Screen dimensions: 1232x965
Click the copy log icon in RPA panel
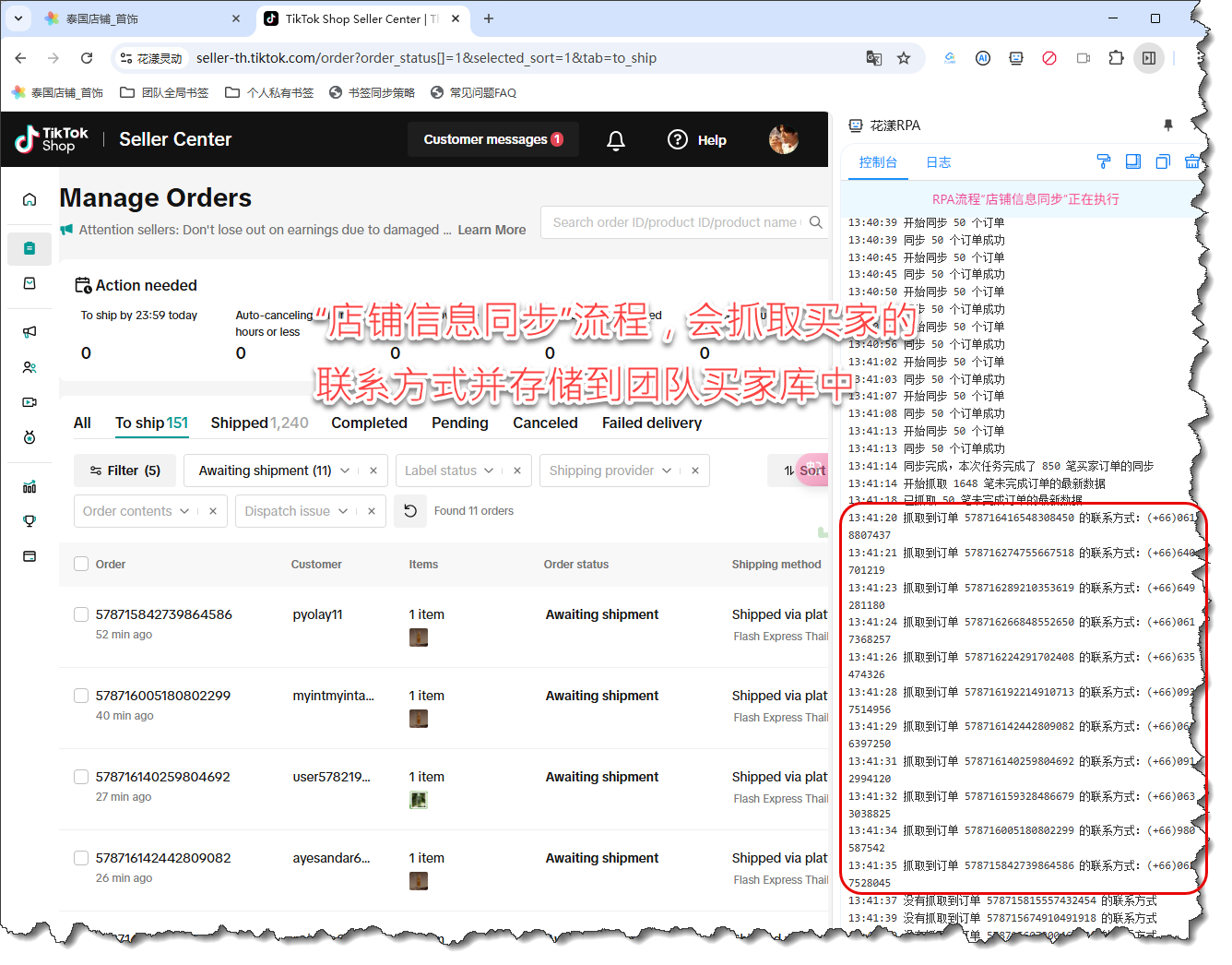click(x=1163, y=161)
